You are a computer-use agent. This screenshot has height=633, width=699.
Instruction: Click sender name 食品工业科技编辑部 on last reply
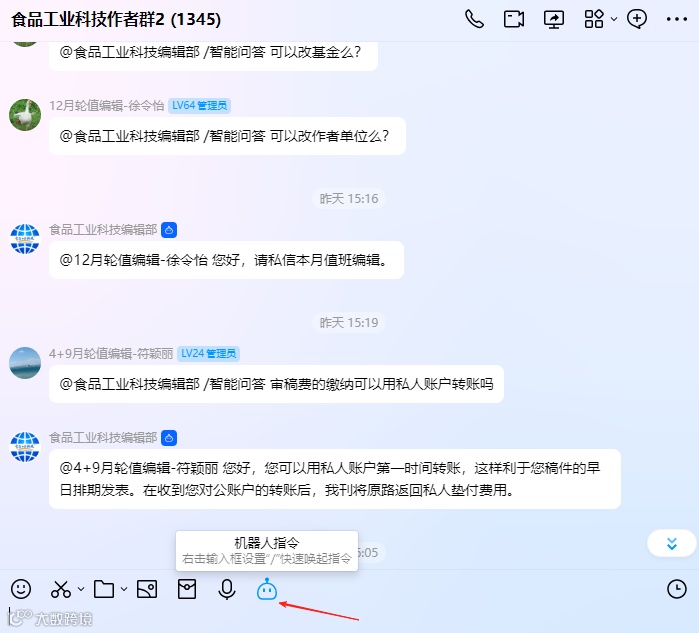[103, 438]
